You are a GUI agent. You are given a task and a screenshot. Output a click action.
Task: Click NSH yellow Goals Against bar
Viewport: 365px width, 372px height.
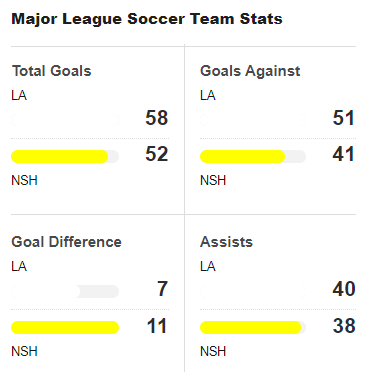(x=242, y=157)
